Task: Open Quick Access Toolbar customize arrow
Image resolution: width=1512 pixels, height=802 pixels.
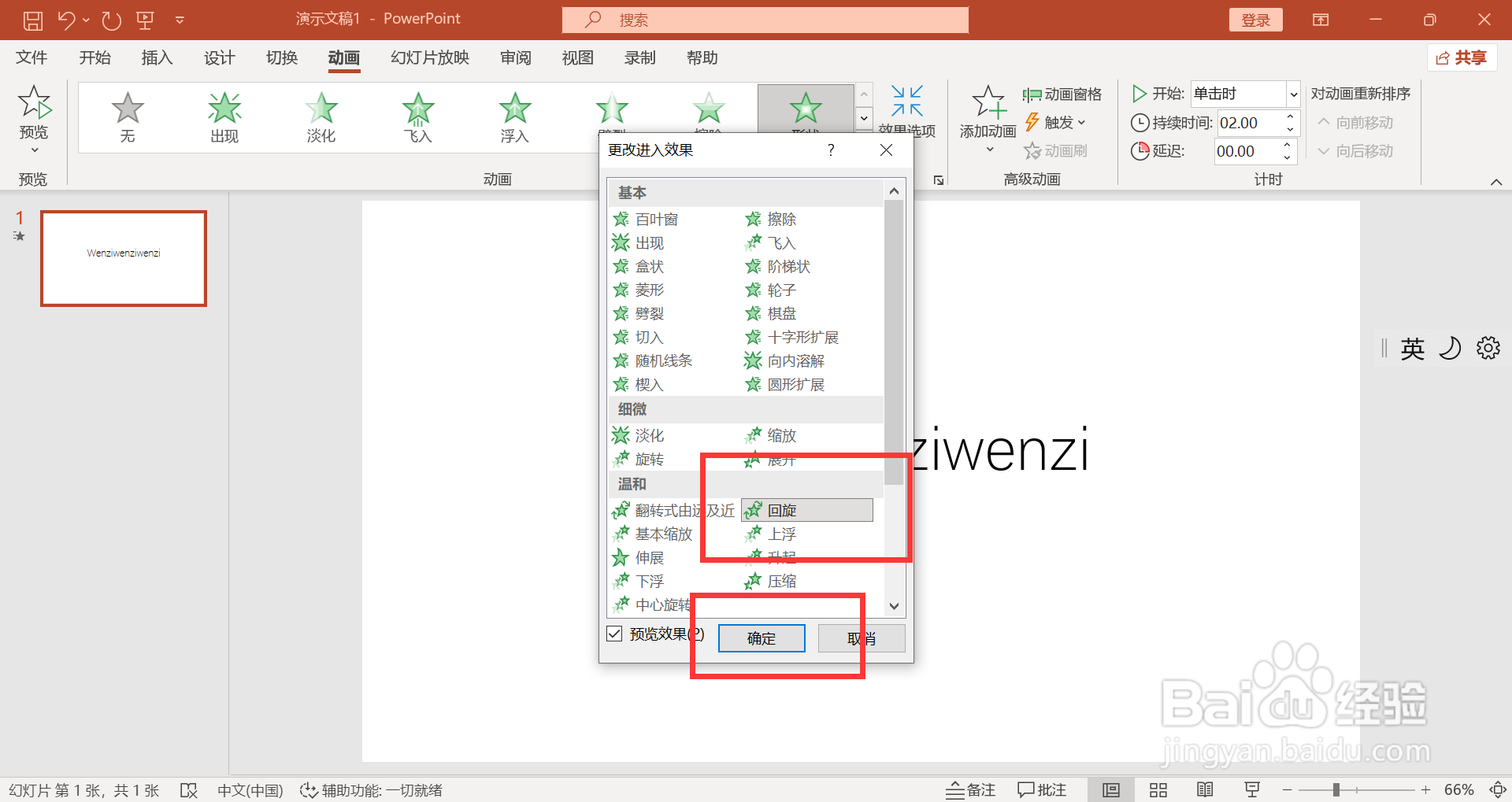Action: coord(180,20)
